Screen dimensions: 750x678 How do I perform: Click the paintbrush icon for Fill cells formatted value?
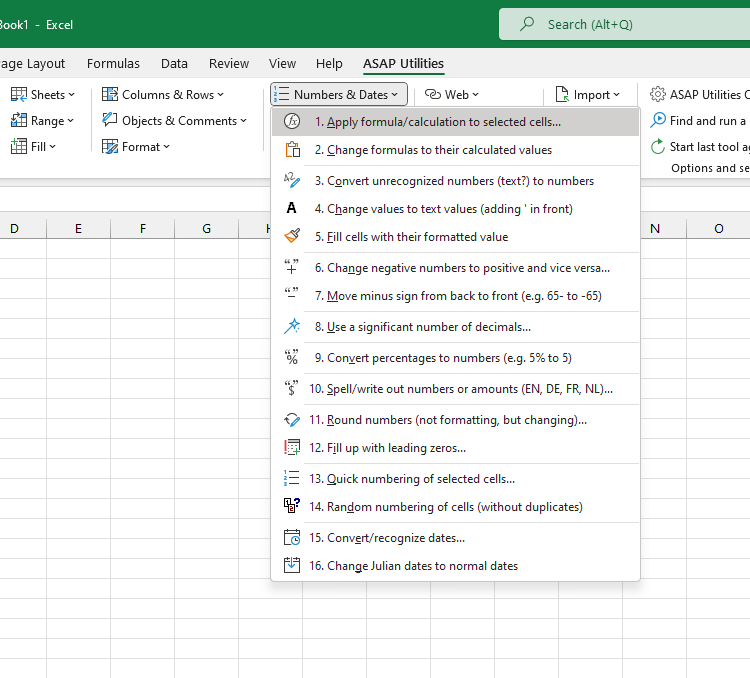[x=292, y=236]
